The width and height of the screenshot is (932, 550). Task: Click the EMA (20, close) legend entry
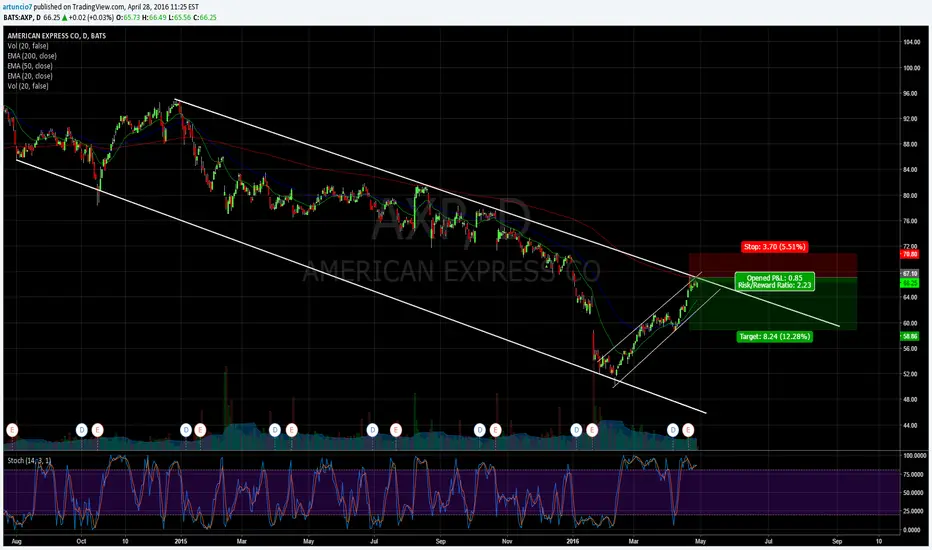[30, 76]
